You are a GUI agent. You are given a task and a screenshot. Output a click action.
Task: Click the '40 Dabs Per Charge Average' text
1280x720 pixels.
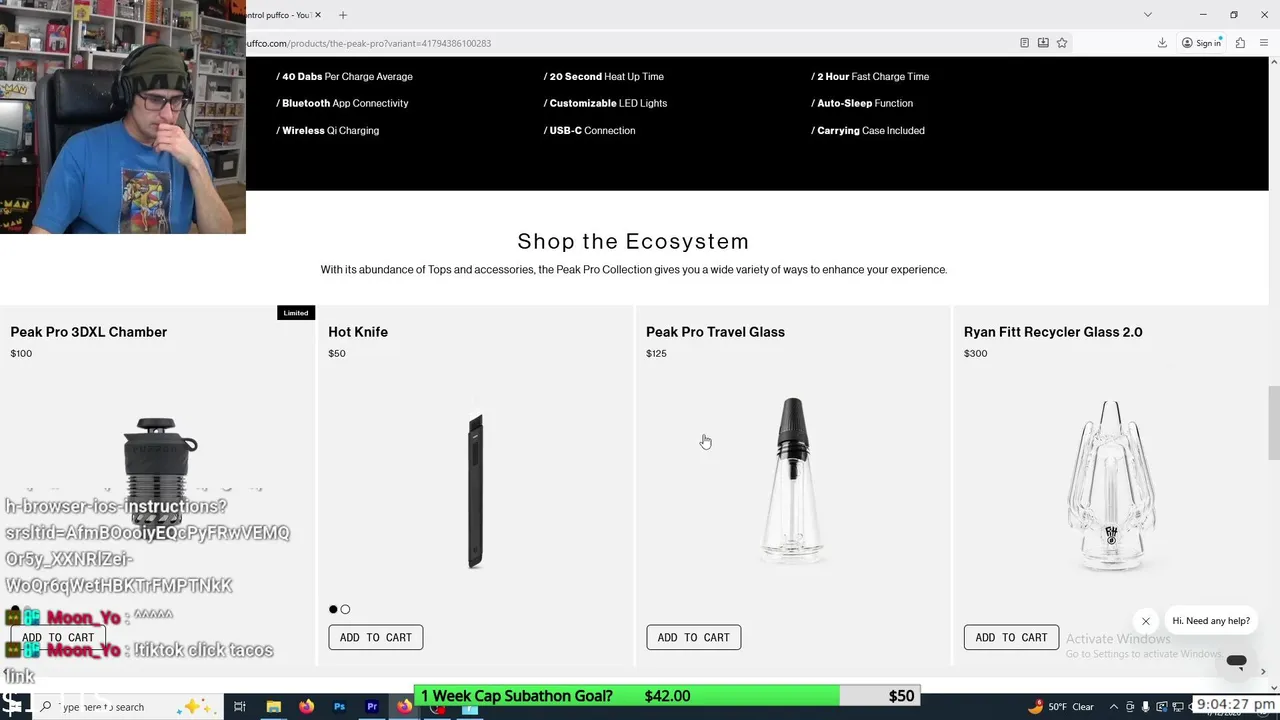click(x=344, y=76)
